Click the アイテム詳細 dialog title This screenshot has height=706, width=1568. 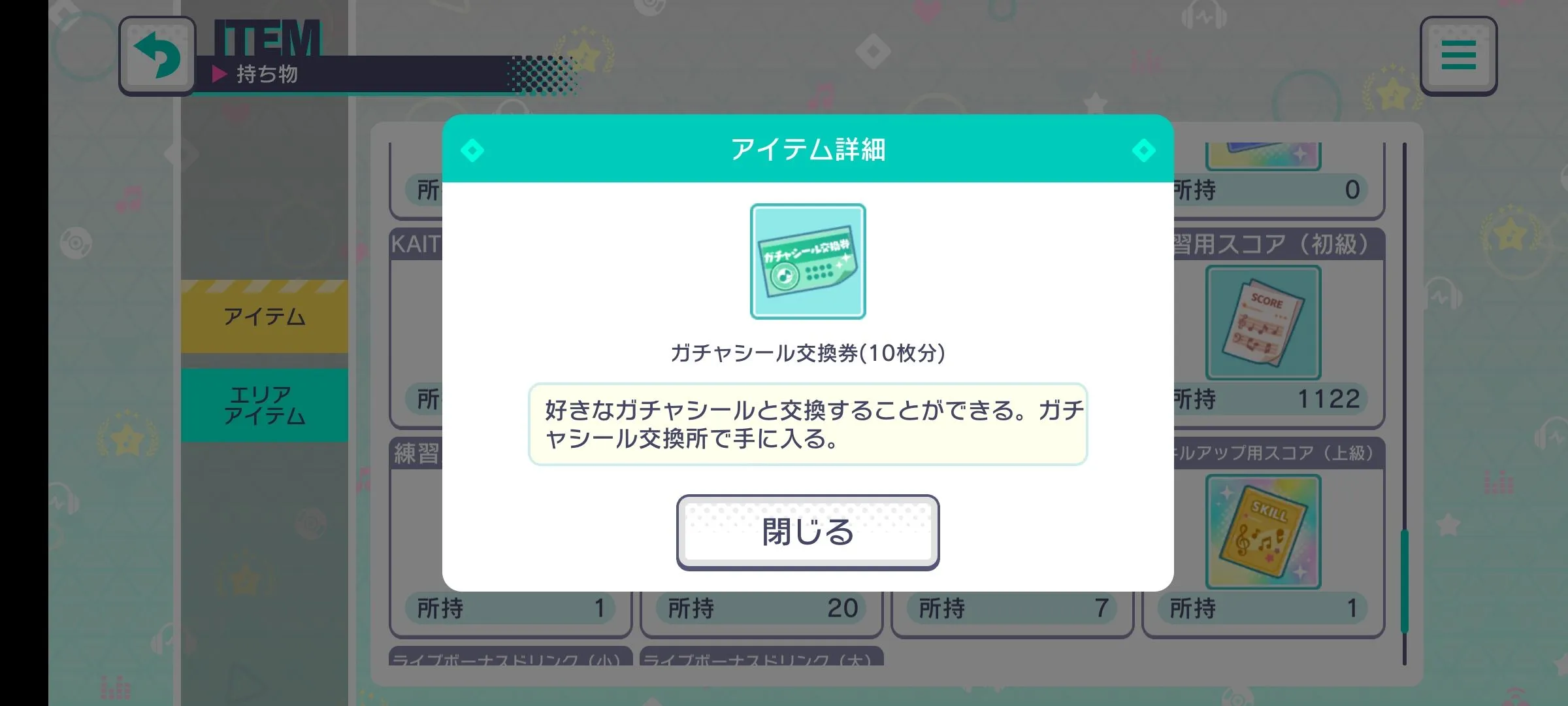coord(808,150)
